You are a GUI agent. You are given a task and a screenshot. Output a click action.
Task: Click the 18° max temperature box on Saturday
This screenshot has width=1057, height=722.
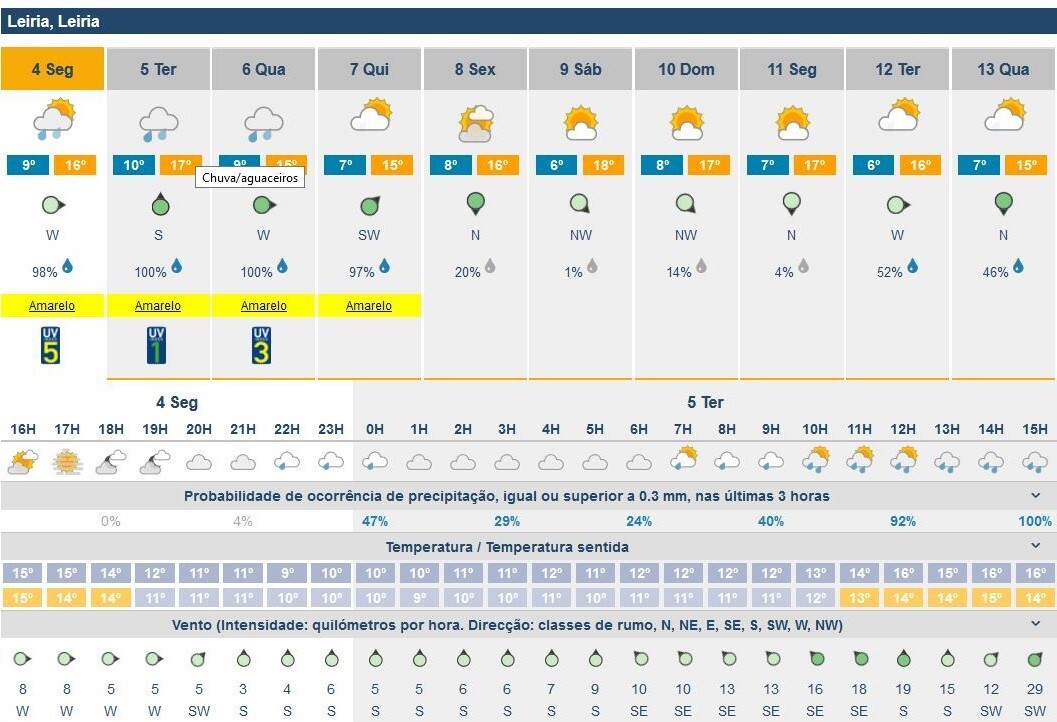[603, 166]
